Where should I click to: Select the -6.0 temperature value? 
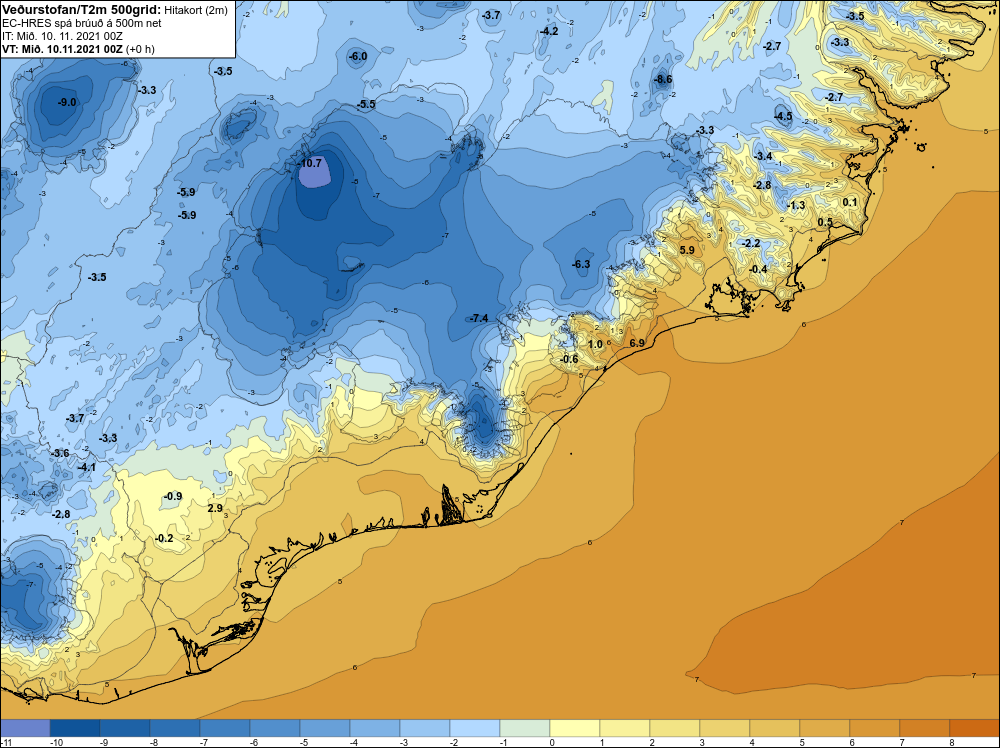point(358,56)
